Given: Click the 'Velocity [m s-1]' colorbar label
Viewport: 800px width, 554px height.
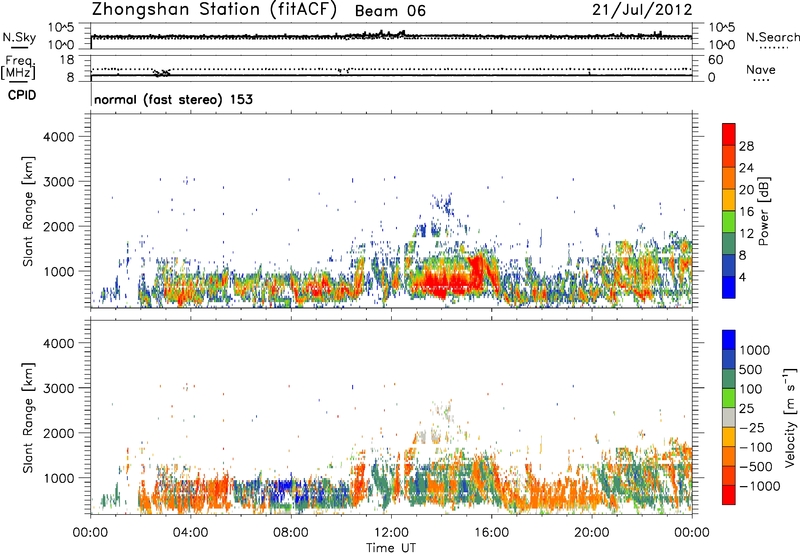Looking at the screenshot, I should pyautogui.click(x=790, y=416).
